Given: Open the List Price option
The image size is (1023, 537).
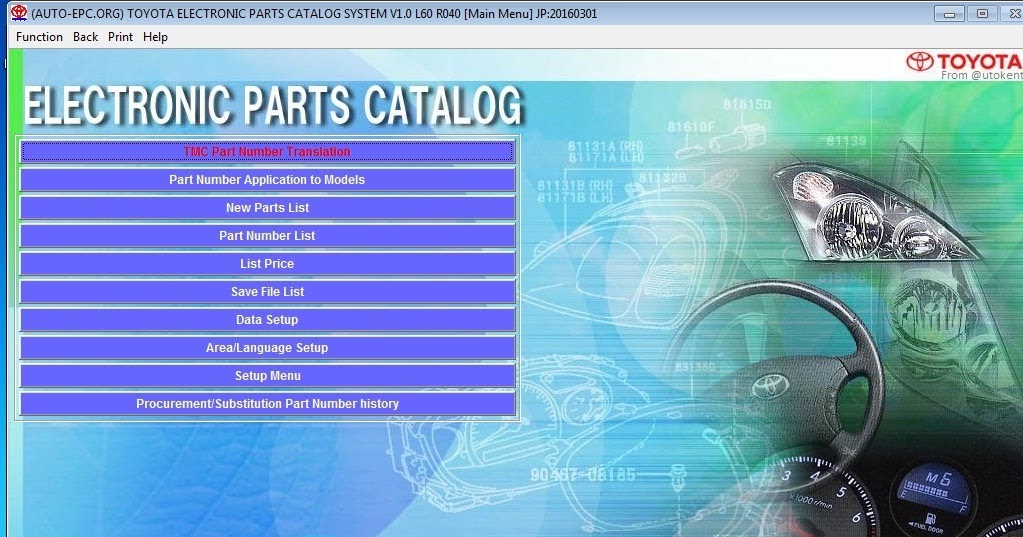Looking at the screenshot, I should (267, 264).
